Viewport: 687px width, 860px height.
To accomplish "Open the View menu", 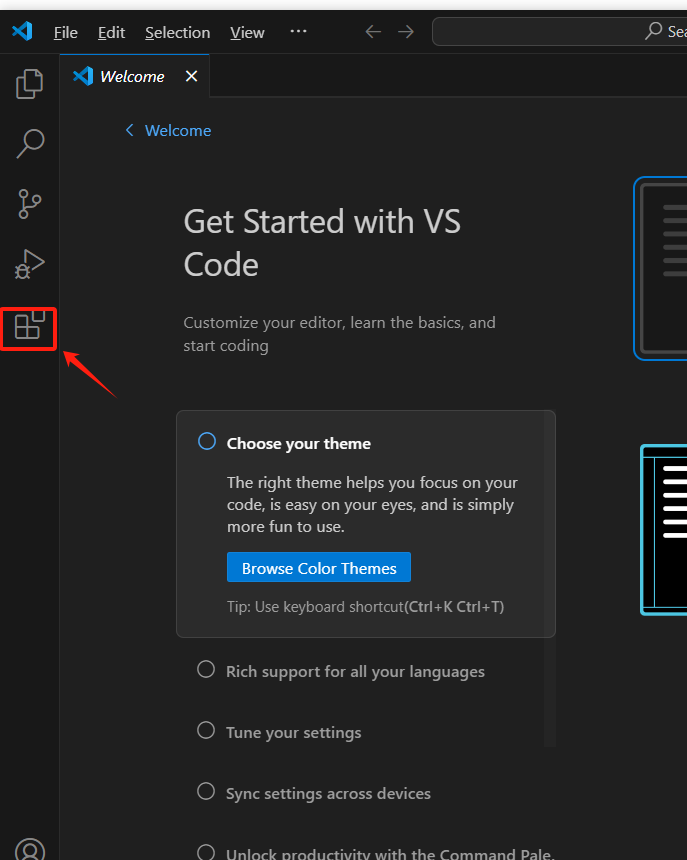I will point(247,33).
